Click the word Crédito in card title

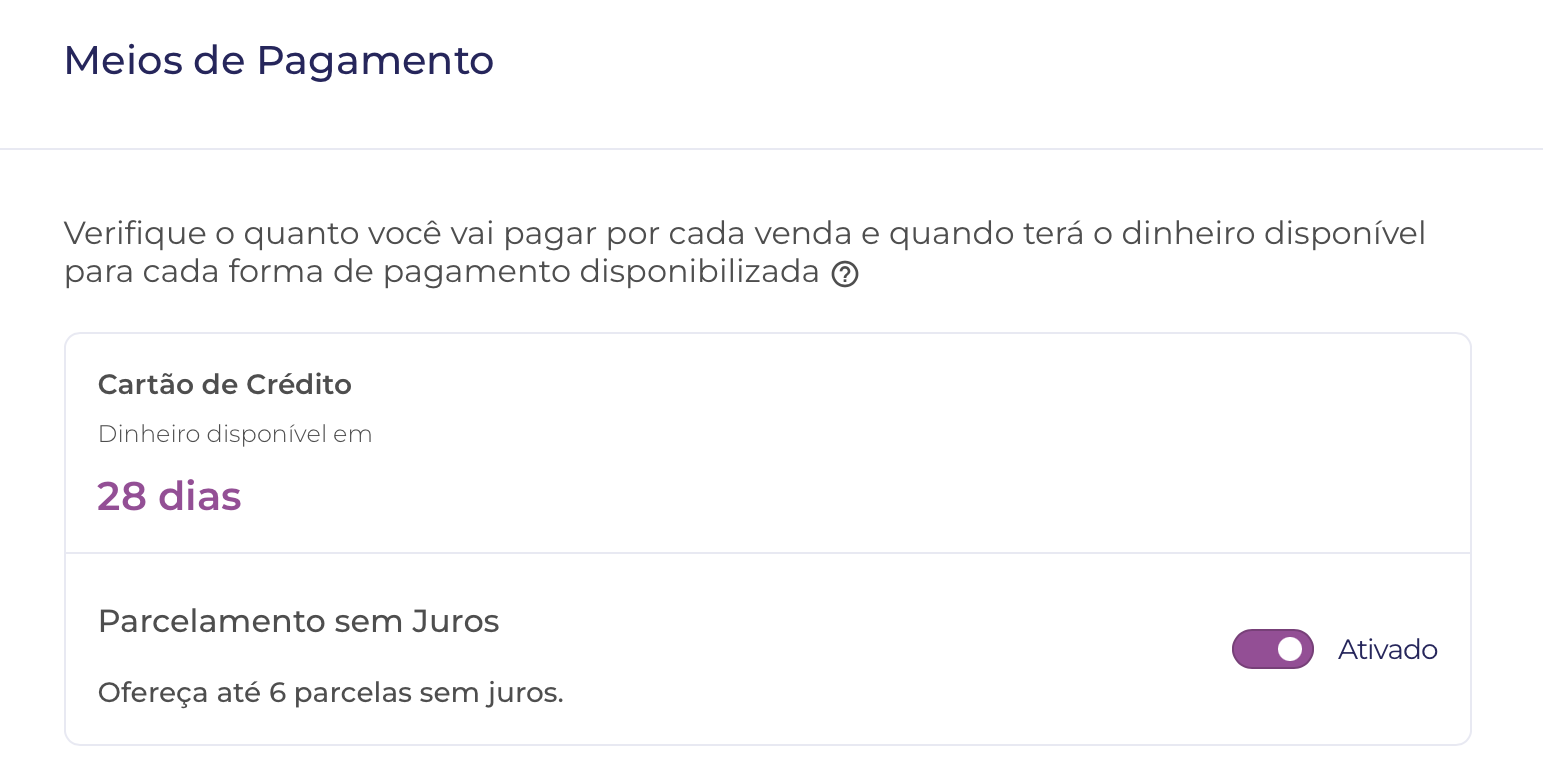303,384
